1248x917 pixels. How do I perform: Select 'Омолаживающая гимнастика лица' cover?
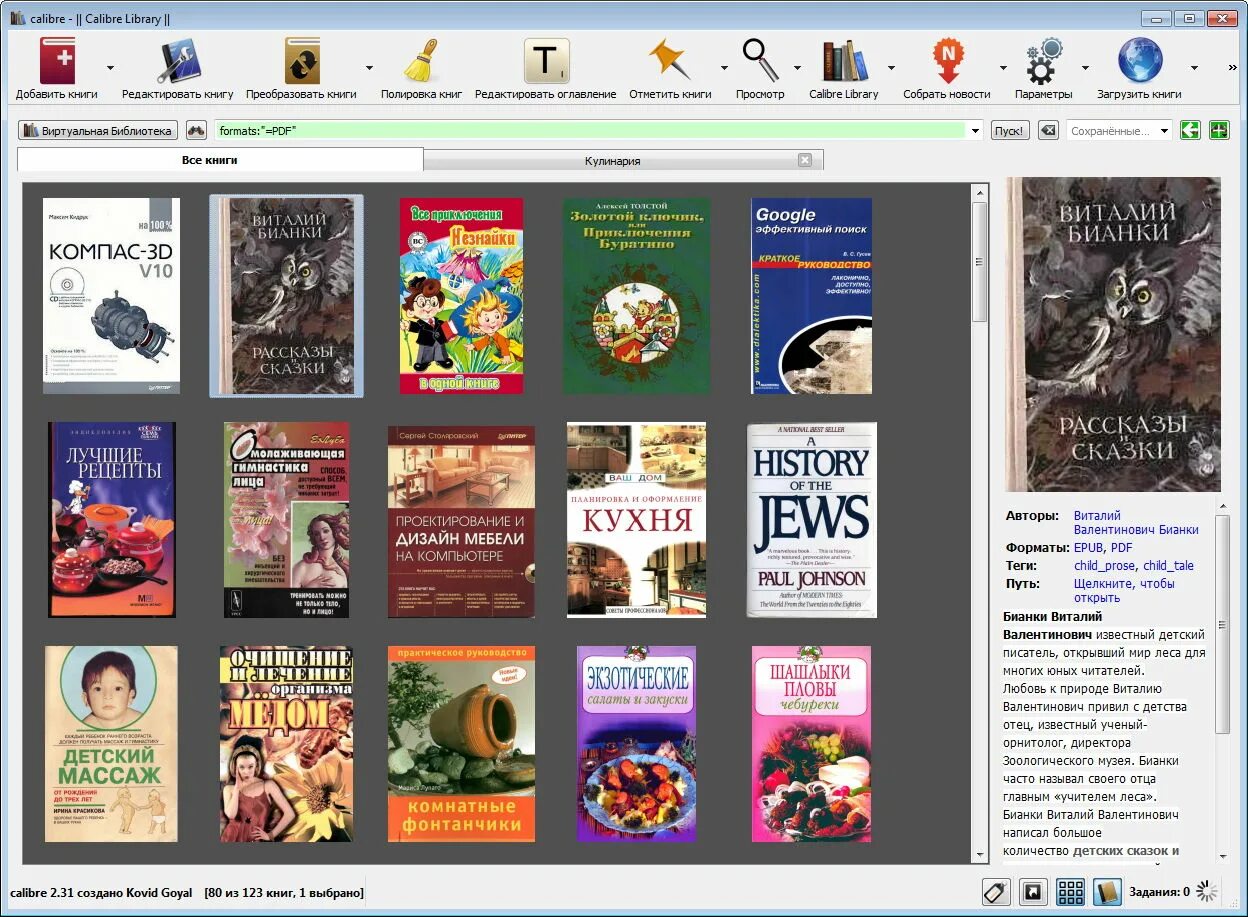pyautogui.click(x=286, y=520)
